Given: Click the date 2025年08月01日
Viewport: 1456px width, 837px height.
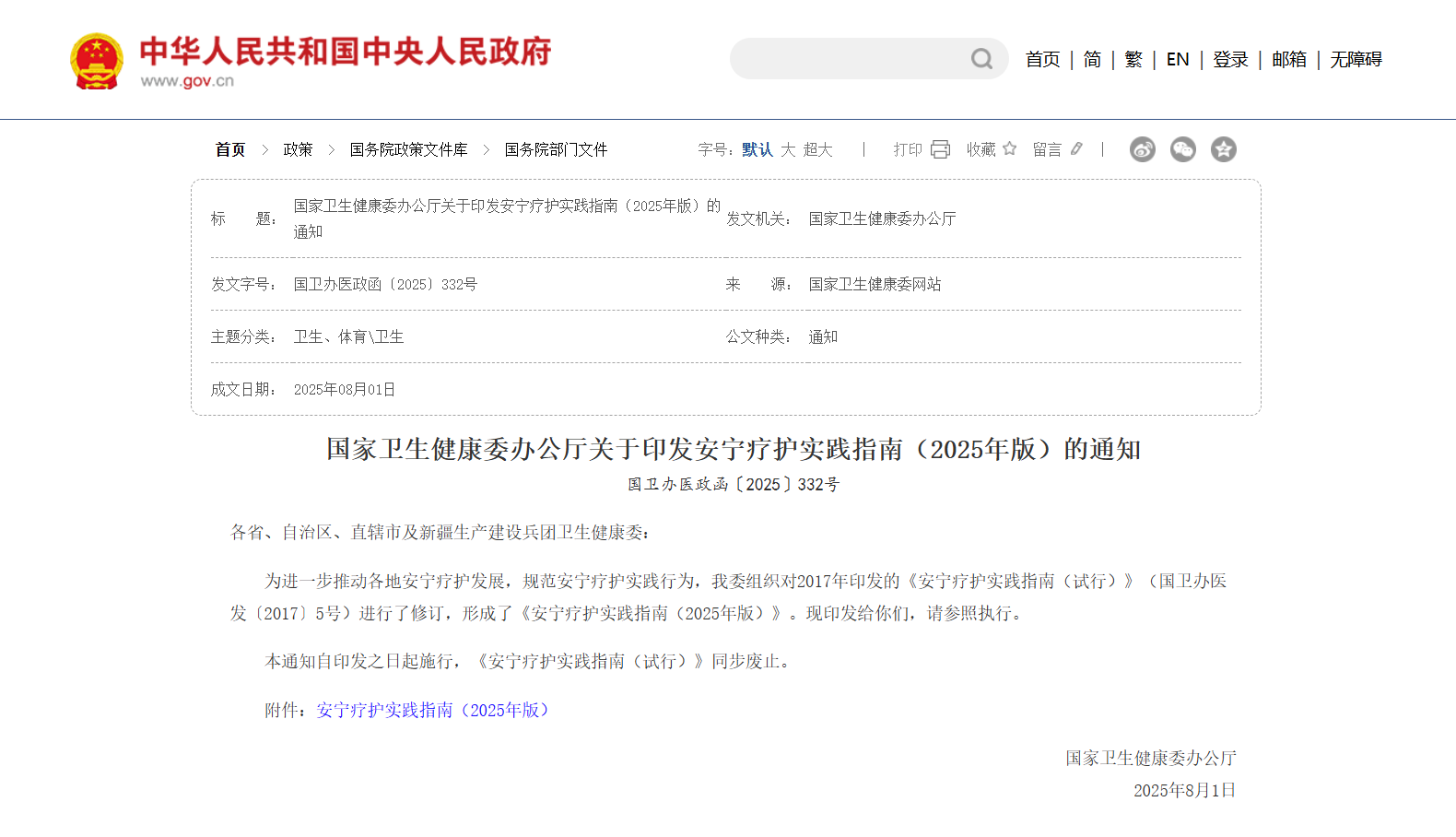Looking at the screenshot, I should click(345, 389).
